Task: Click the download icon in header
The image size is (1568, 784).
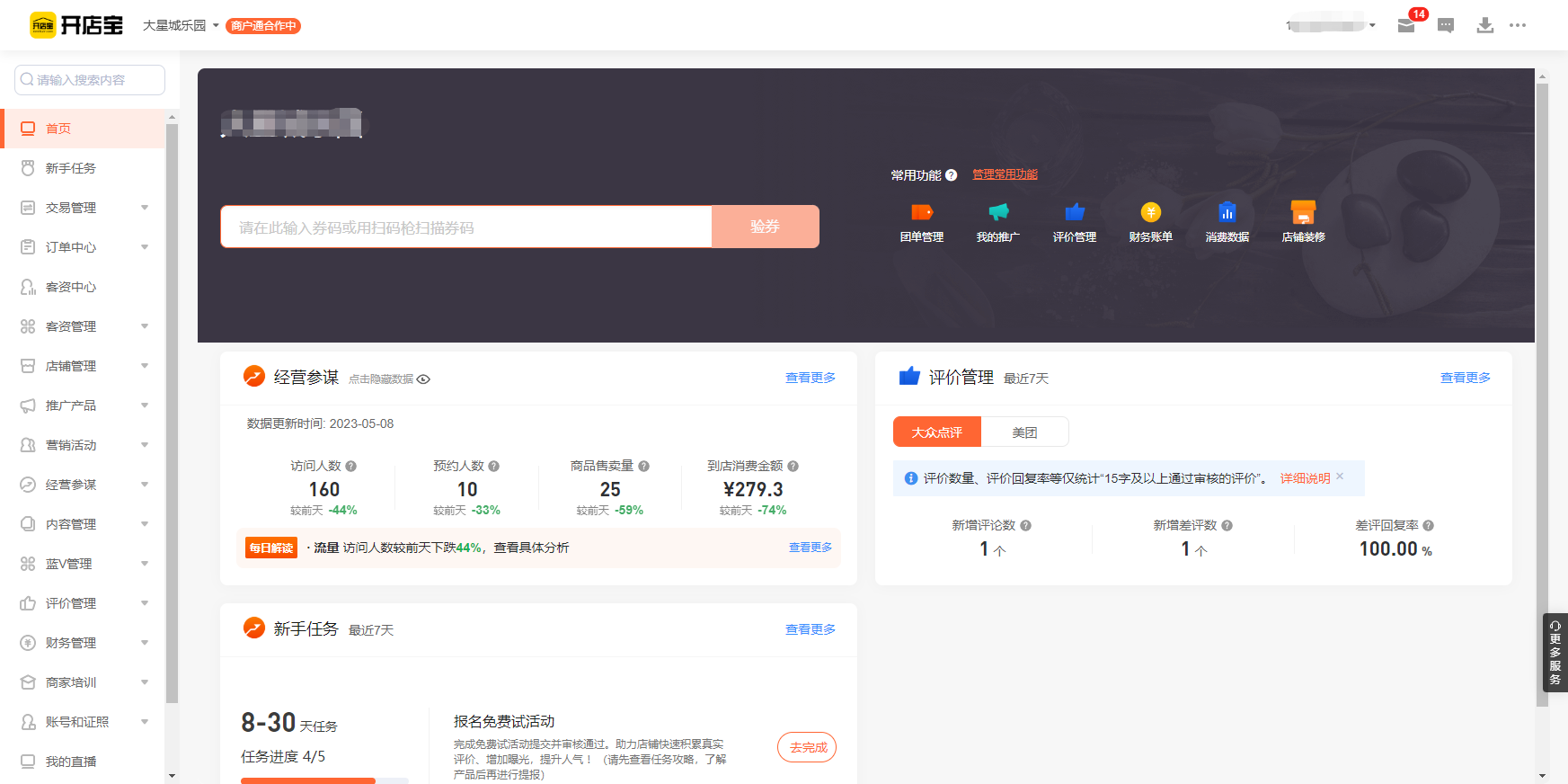Action: pyautogui.click(x=1485, y=25)
